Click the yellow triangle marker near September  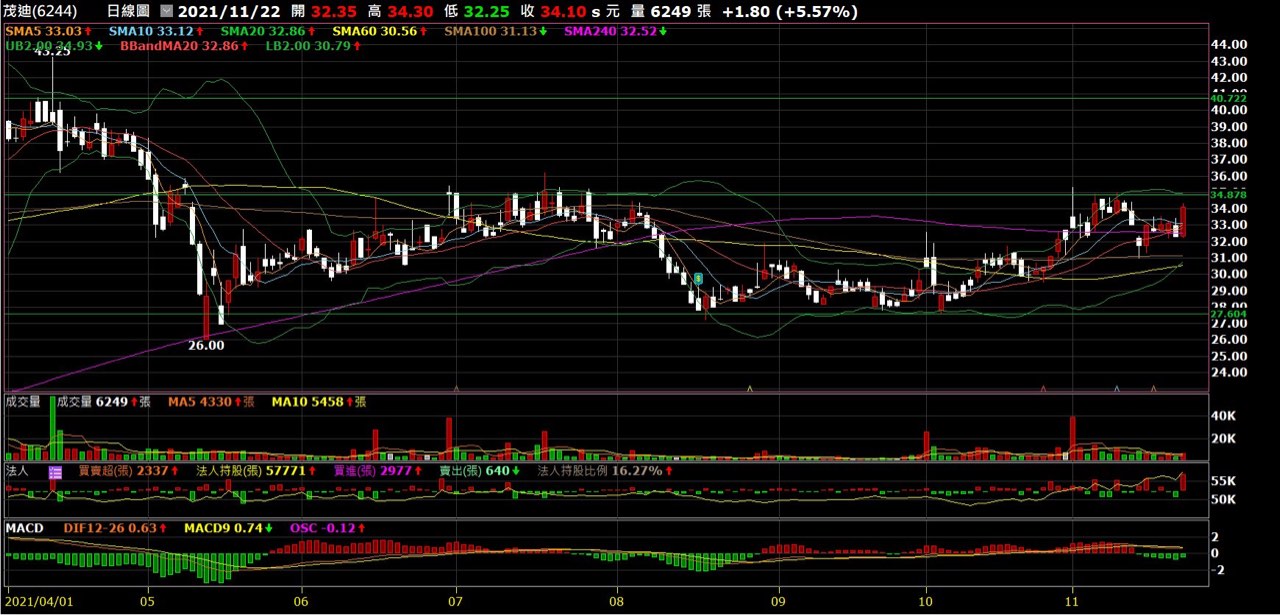(750, 388)
